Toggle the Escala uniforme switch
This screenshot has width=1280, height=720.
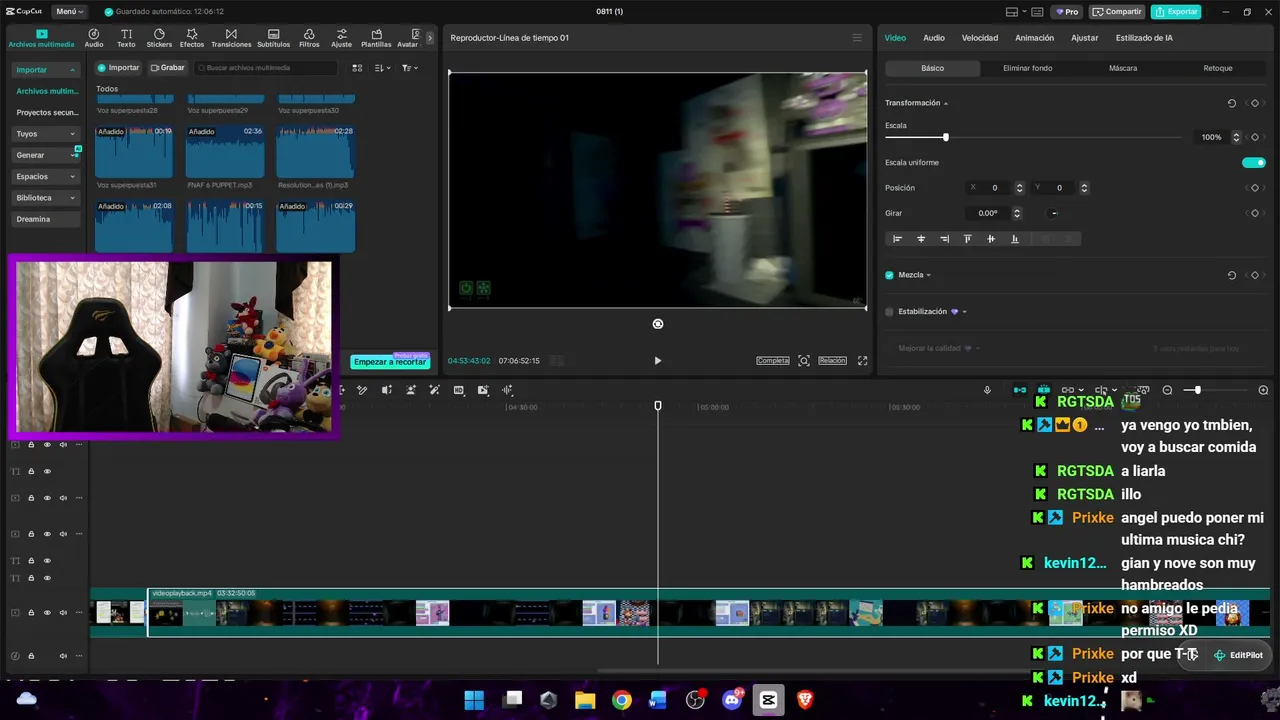(x=1253, y=162)
